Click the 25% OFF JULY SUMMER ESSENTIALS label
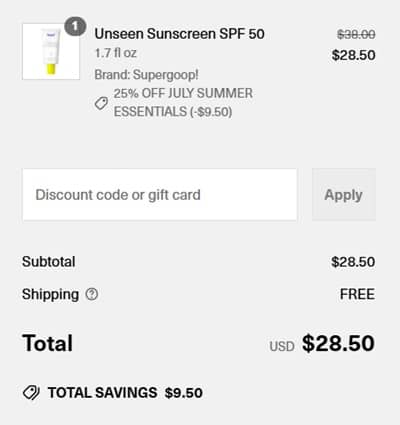Image resolution: width=400 pixels, height=425 pixels. (x=183, y=102)
